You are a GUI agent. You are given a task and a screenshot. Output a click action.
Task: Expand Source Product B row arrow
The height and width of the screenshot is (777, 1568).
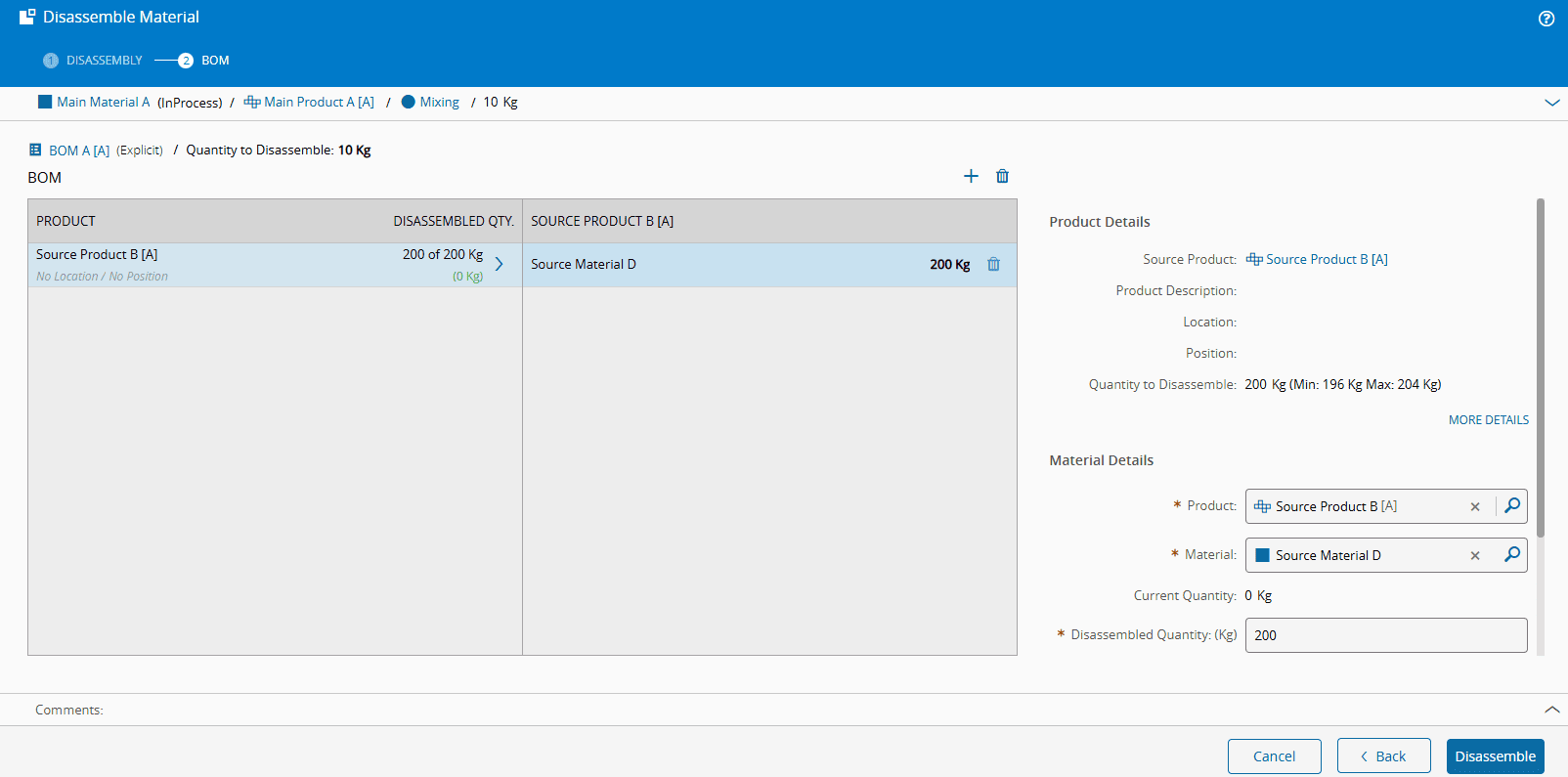[x=500, y=264]
